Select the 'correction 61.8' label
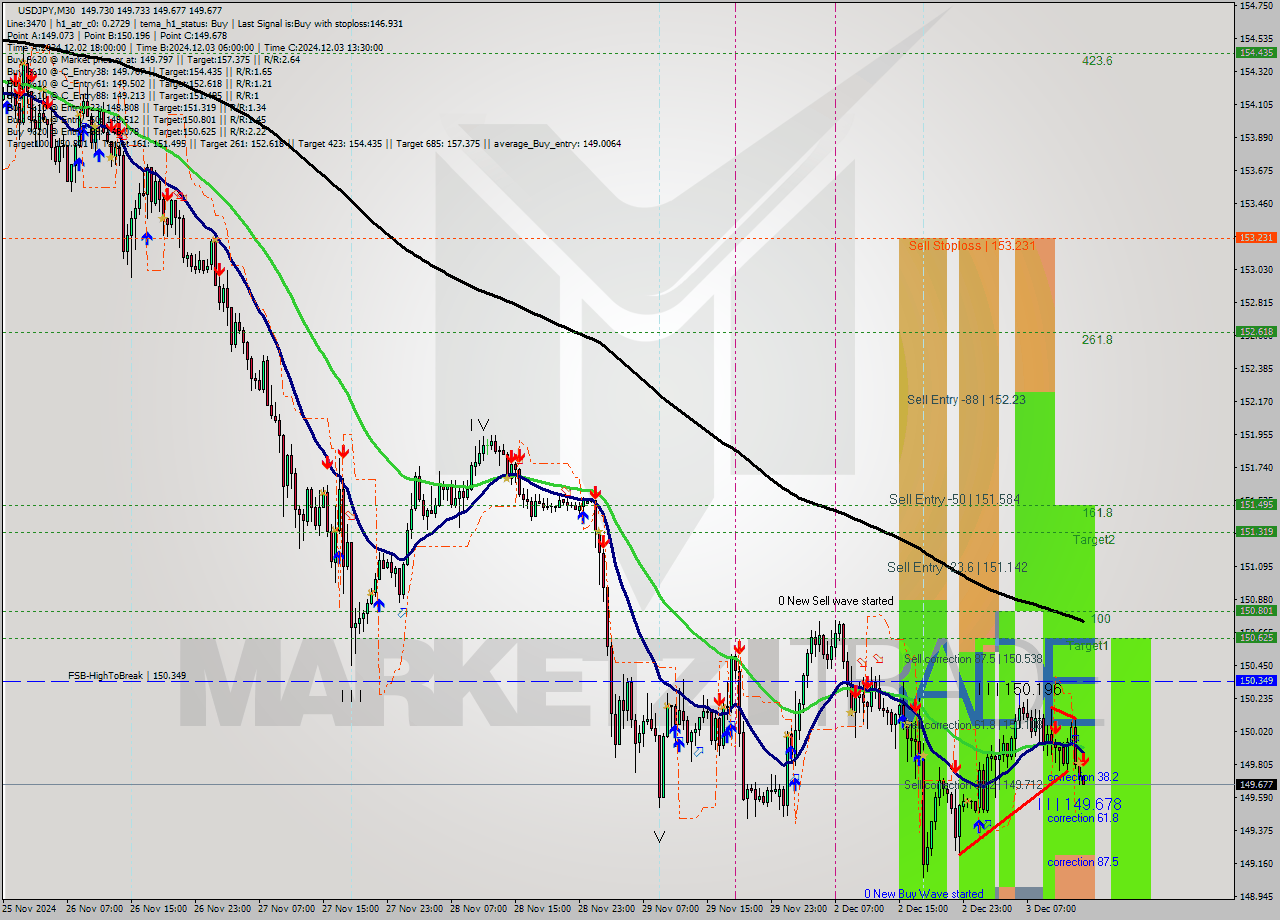The image size is (1280, 920). click(1082, 818)
